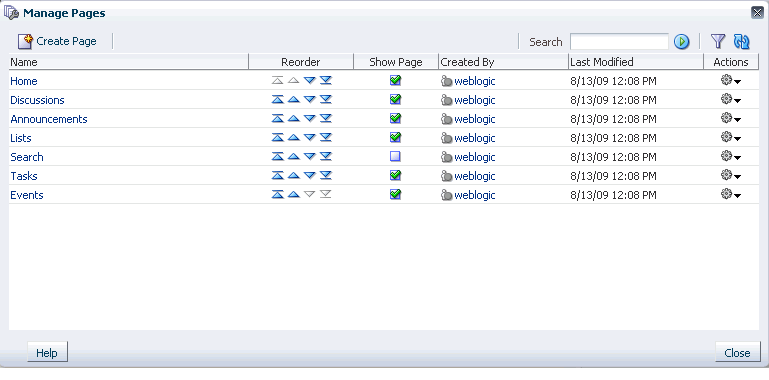This screenshot has height=380, width=769.
Task: Move Home page to bottom
Action: (x=326, y=80)
